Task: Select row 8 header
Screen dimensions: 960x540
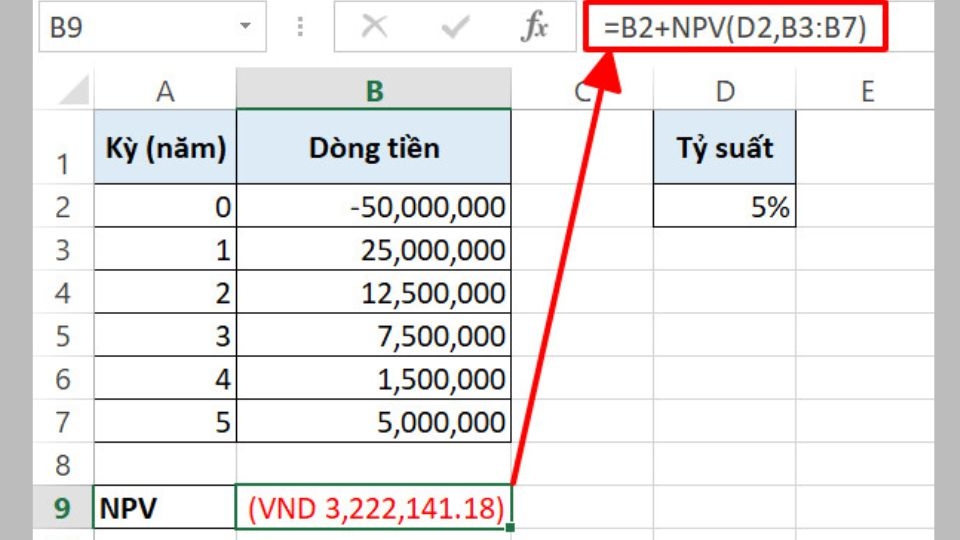Action: click(63, 463)
